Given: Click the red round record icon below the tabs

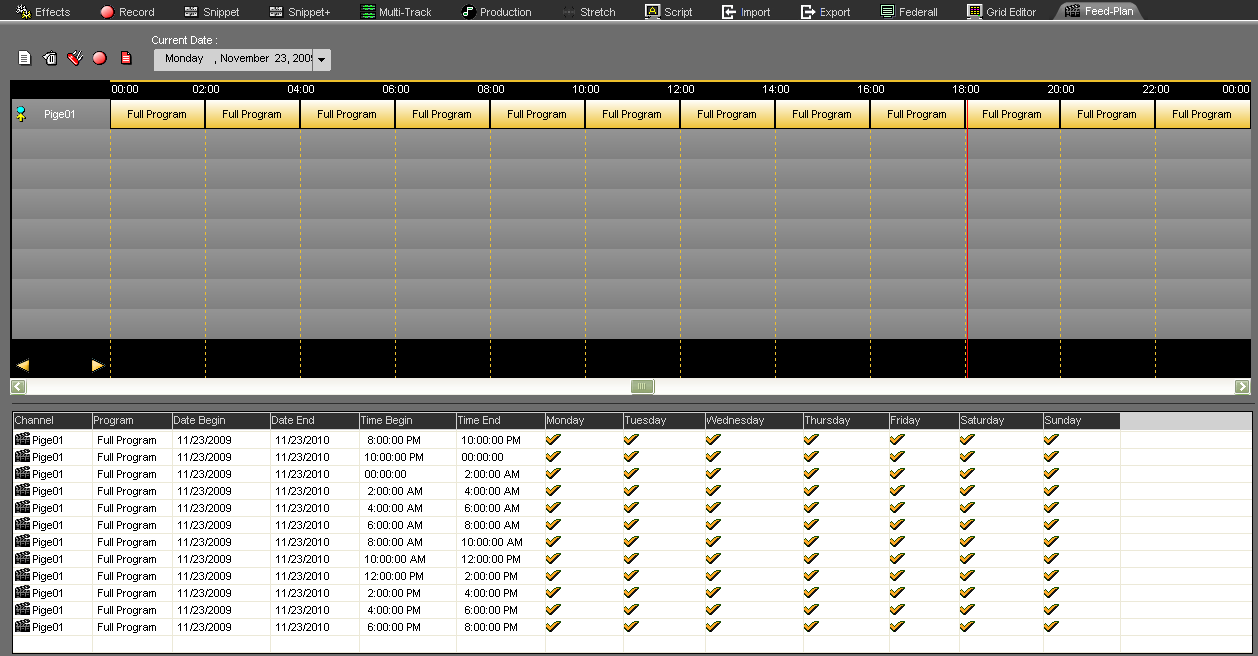Looking at the screenshot, I should pyautogui.click(x=99, y=59).
